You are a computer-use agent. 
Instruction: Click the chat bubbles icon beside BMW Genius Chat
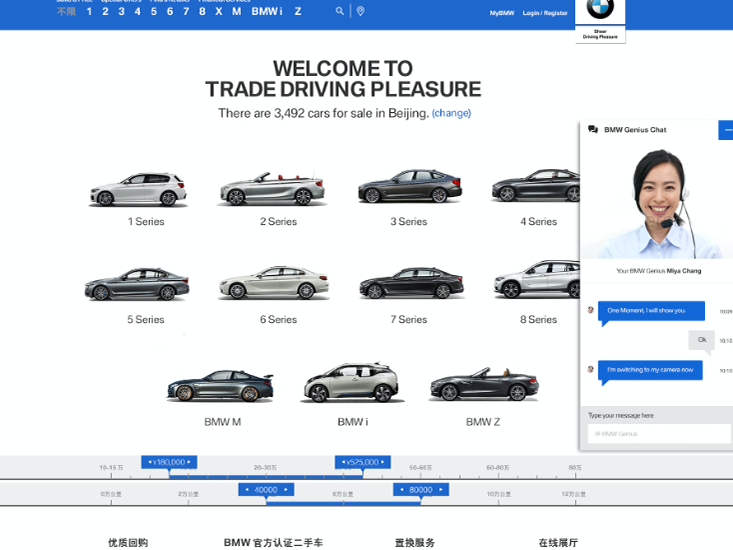tap(593, 129)
